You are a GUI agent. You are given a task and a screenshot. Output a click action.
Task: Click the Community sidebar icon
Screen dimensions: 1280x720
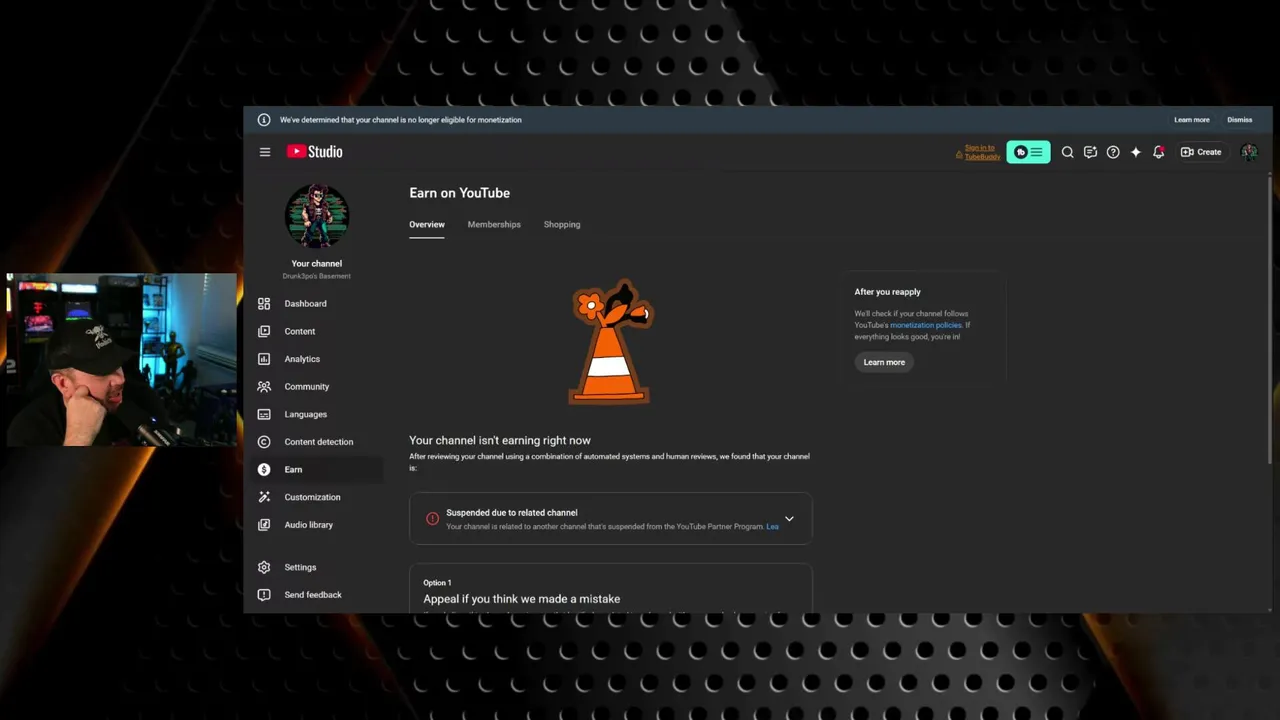[x=264, y=386]
